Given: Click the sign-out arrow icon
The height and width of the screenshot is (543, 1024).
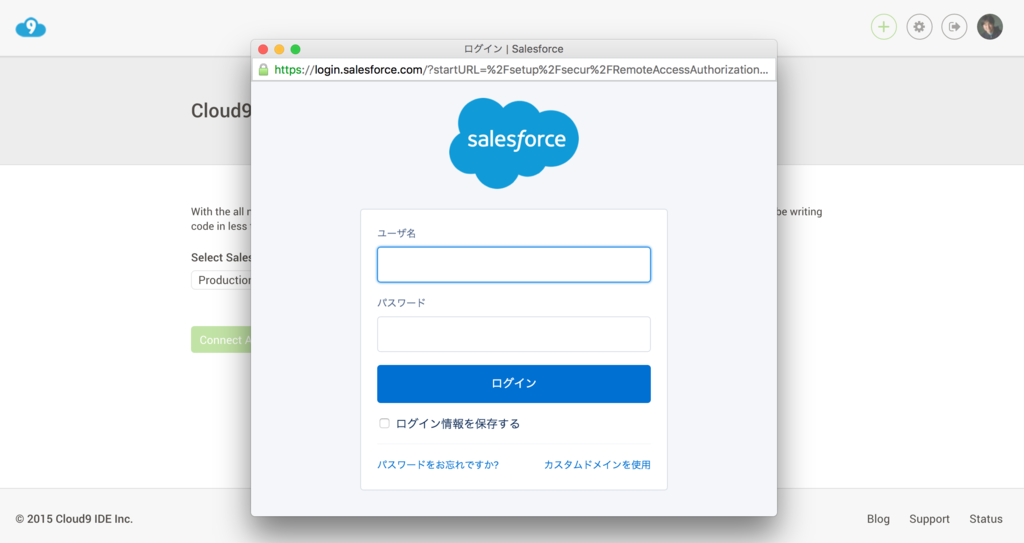Looking at the screenshot, I should click(954, 27).
